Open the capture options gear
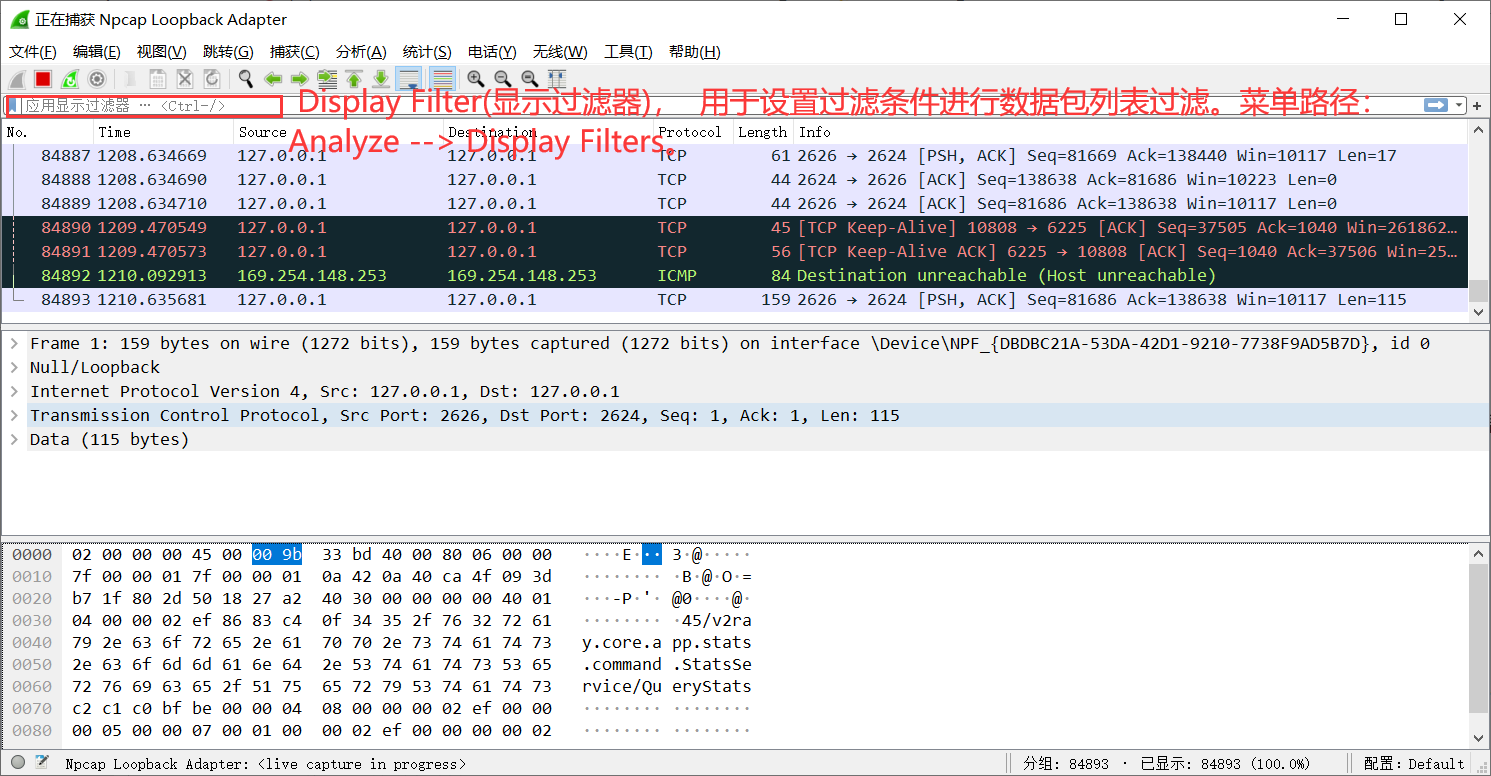Image resolution: width=1491 pixels, height=776 pixels. coord(97,79)
